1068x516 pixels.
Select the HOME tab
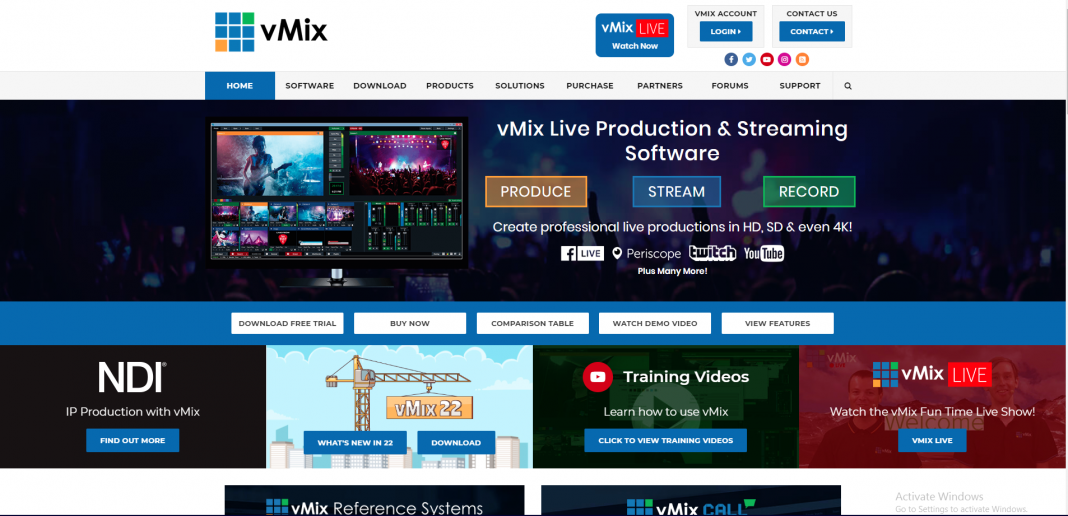coord(240,86)
